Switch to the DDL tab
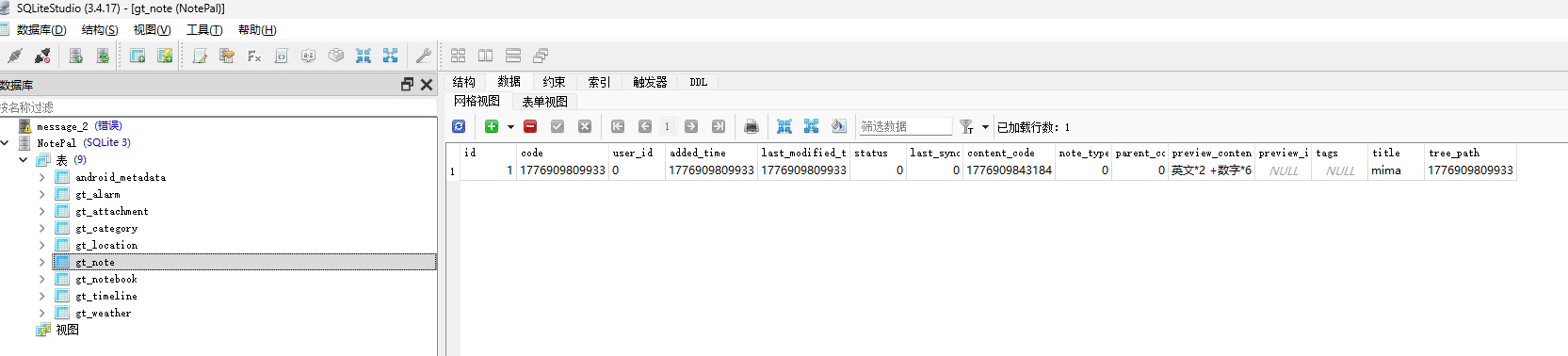1568x356 pixels. pyautogui.click(x=698, y=82)
